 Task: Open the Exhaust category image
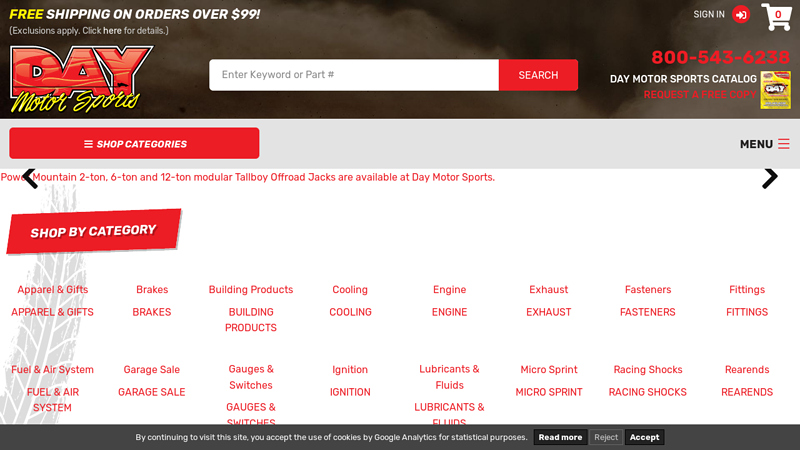pos(548,289)
